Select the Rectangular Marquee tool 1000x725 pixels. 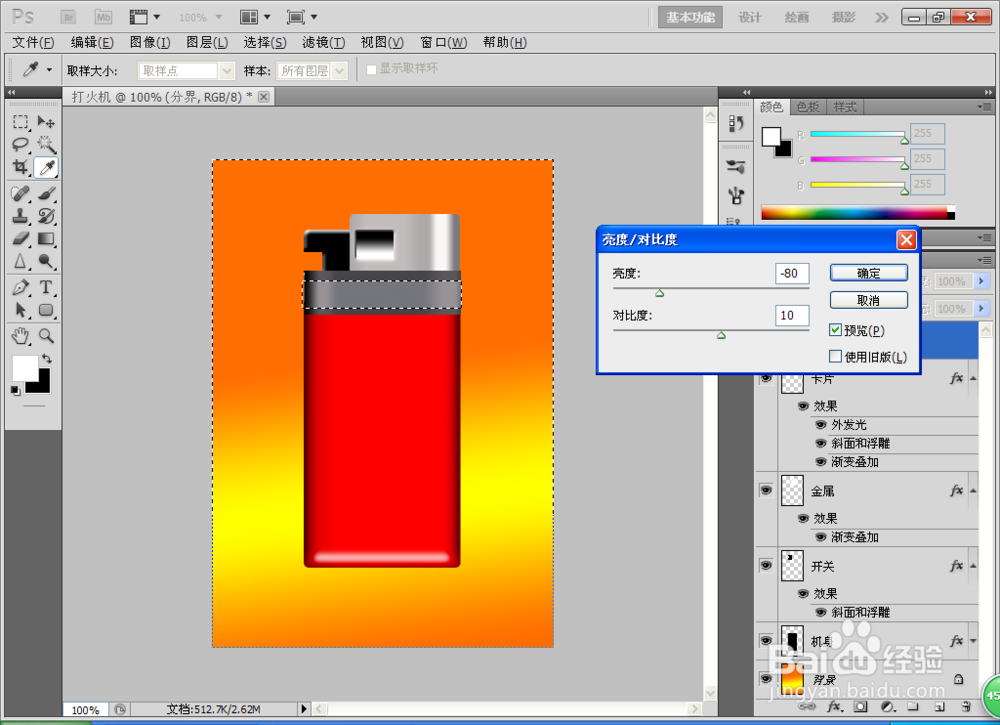[x=20, y=121]
